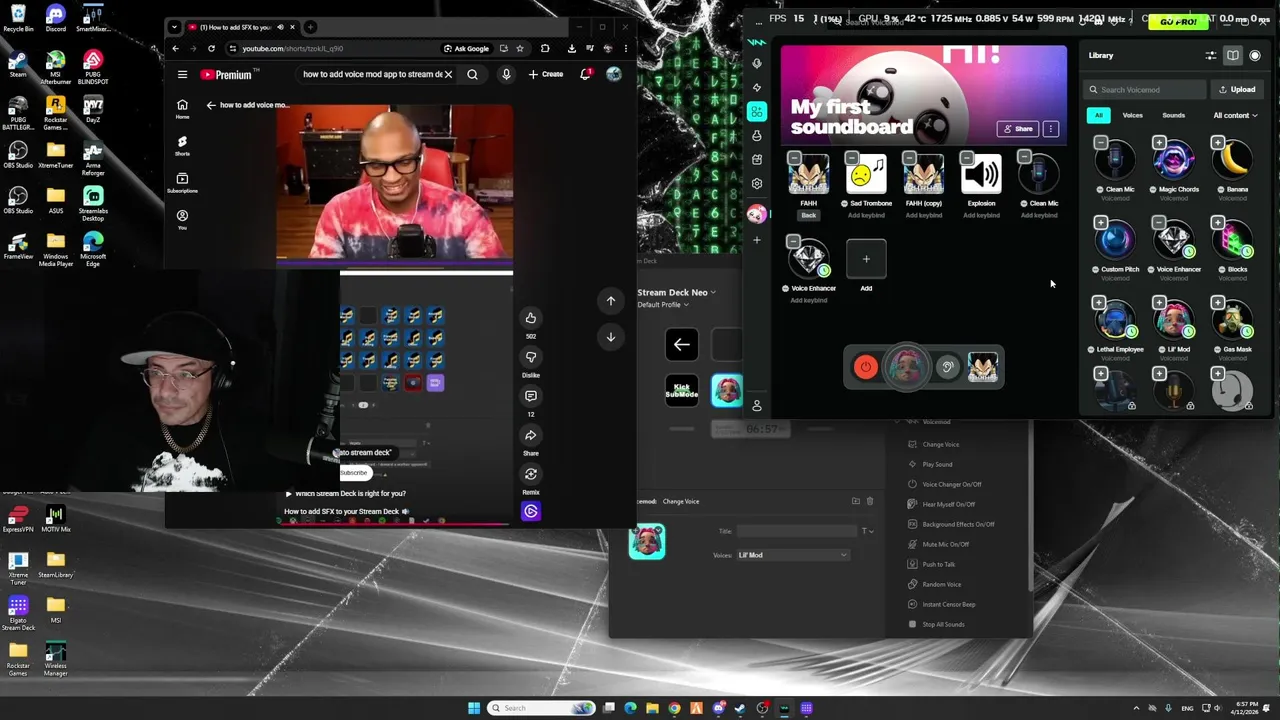Switch to Sounds tab in Library
1280x720 pixels.
[1173, 115]
